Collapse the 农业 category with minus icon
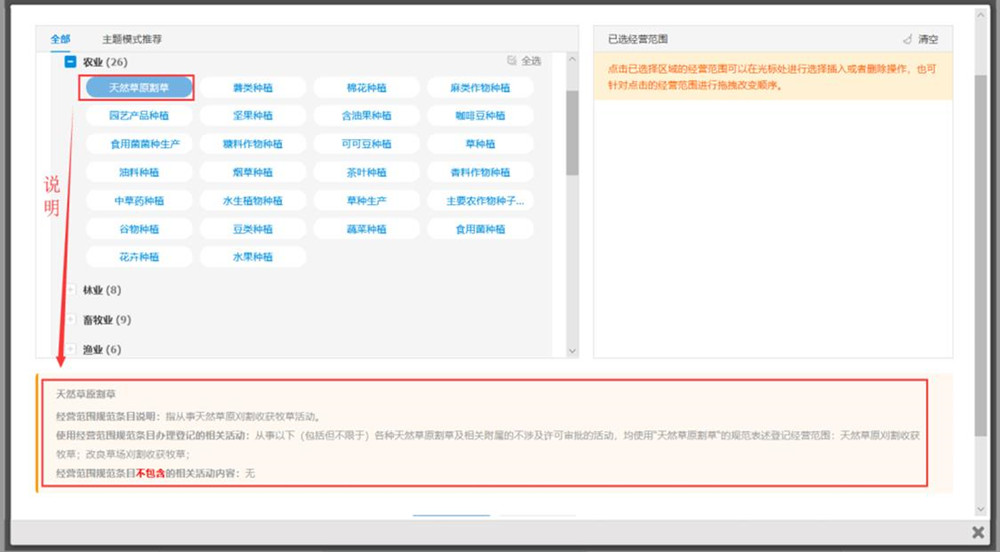Image resolution: width=1000 pixels, height=552 pixels. click(71, 62)
